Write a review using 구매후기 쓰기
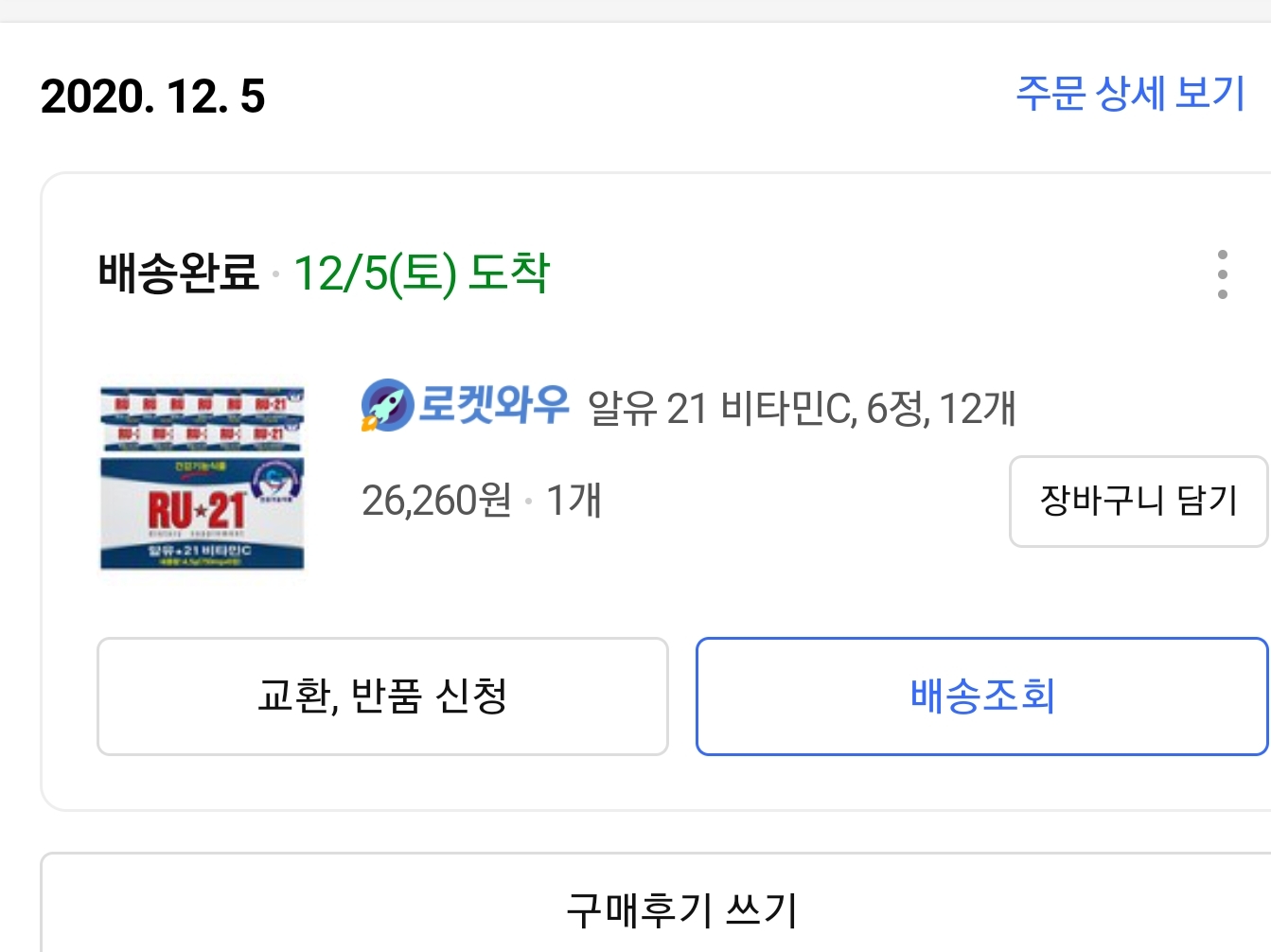This screenshot has width=1271, height=952. click(x=681, y=910)
